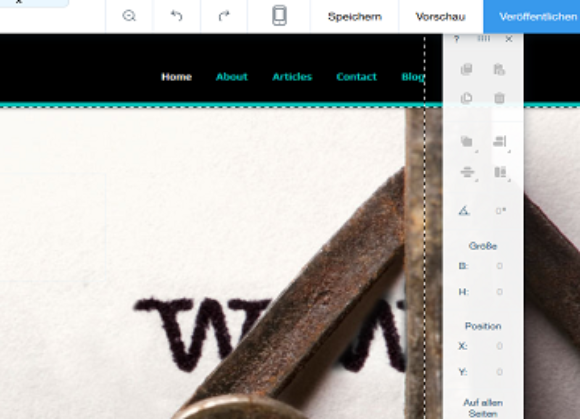Open the match size dropdown icon
The height and width of the screenshot is (419, 580).
point(500,172)
